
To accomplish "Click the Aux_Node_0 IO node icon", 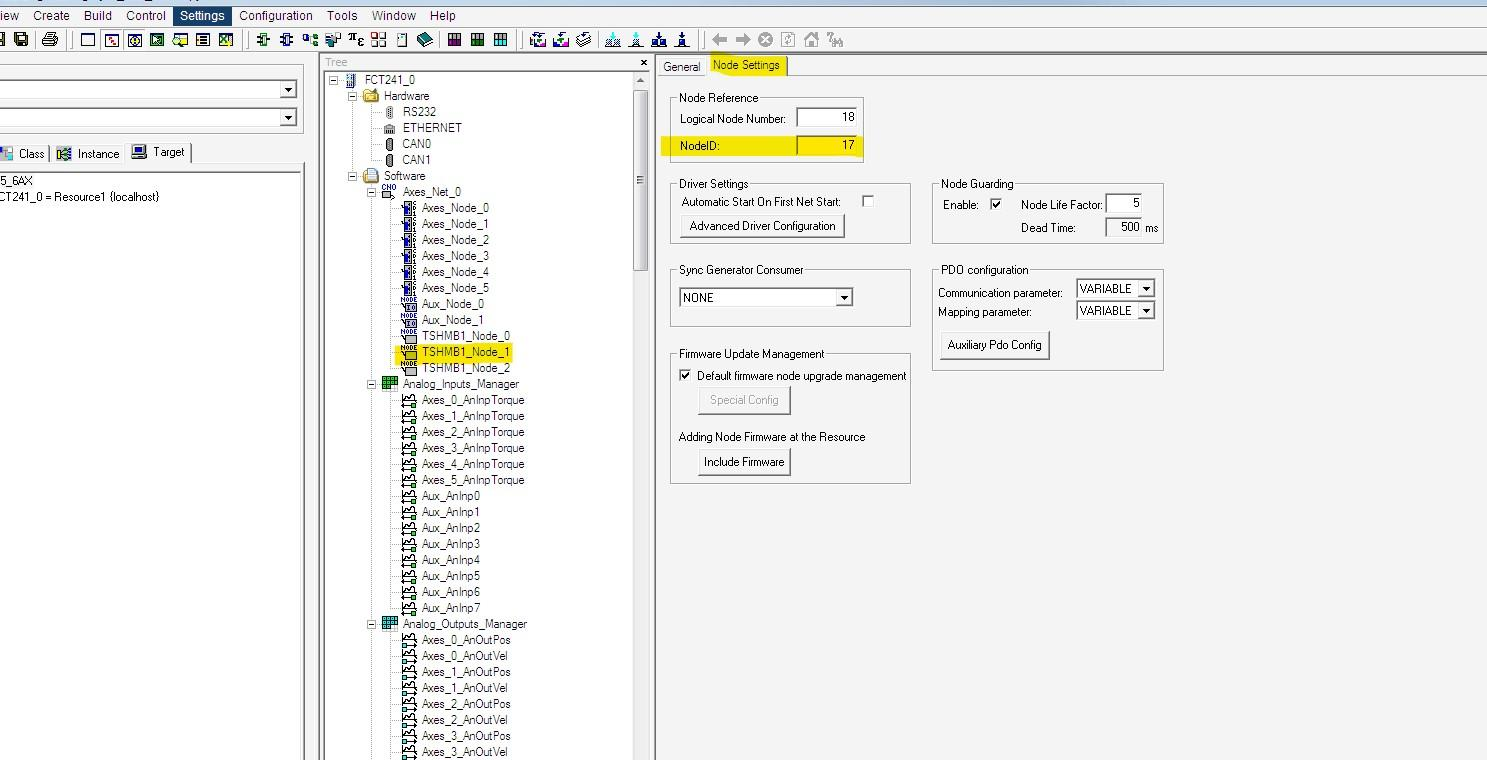I will pyautogui.click(x=409, y=304).
